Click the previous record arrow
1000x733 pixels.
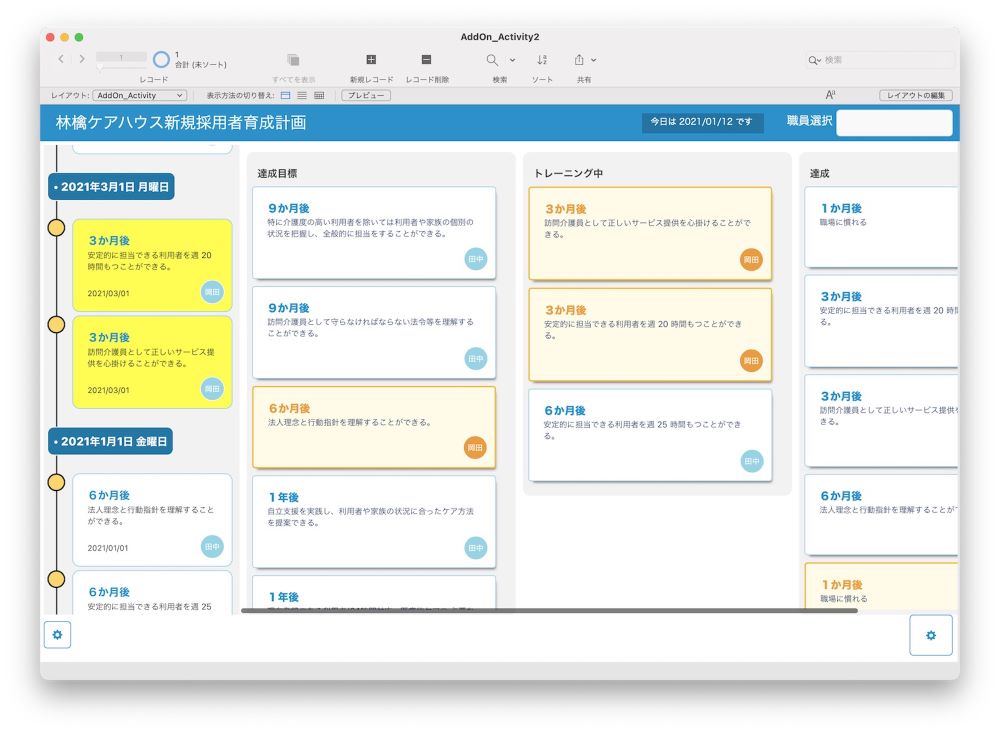click(x=62, y=58)
